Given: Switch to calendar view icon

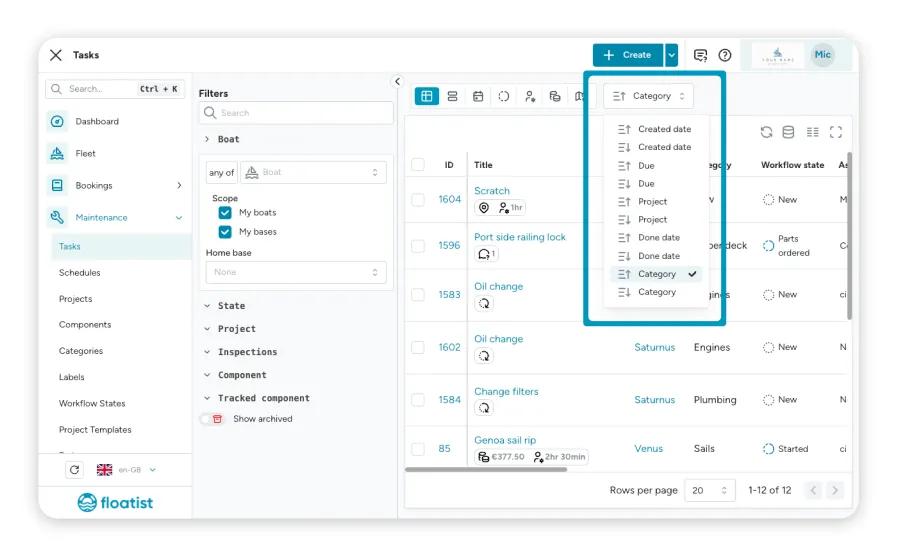Looking at the screenshot, I should point(478,96).
